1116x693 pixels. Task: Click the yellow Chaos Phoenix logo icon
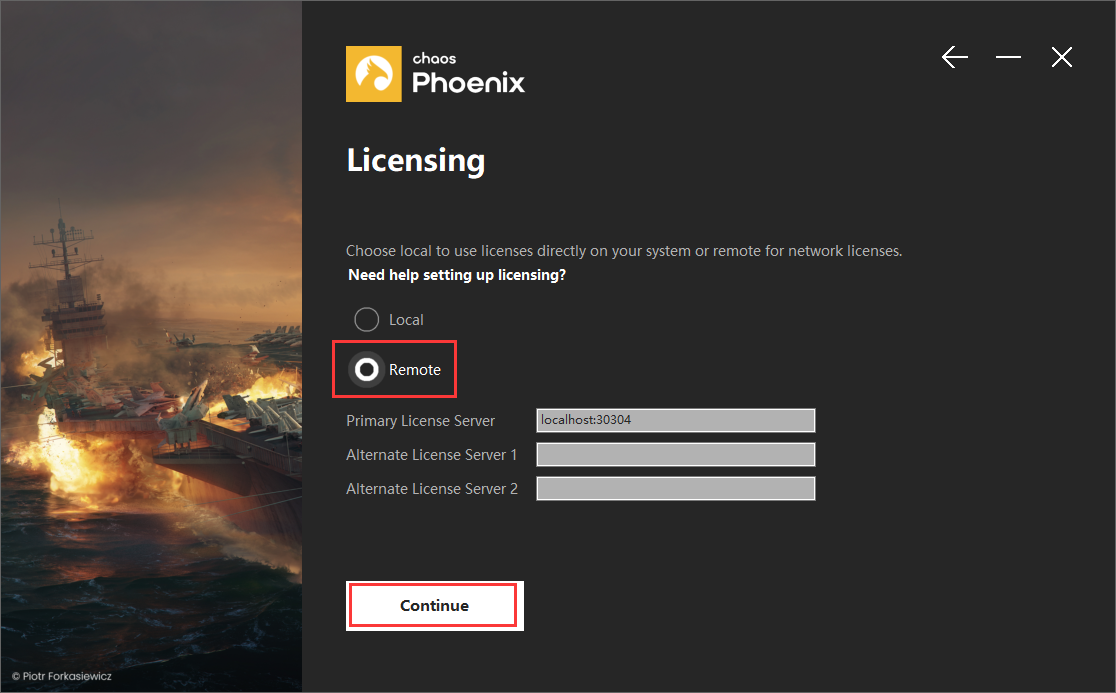[374, 74]
